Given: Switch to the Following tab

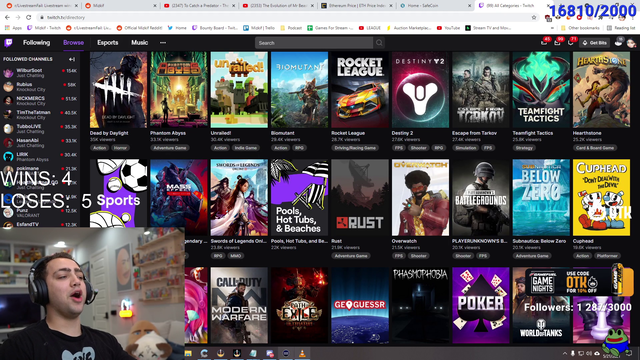Looking at the screenshot, I should (x=36, y=42).
